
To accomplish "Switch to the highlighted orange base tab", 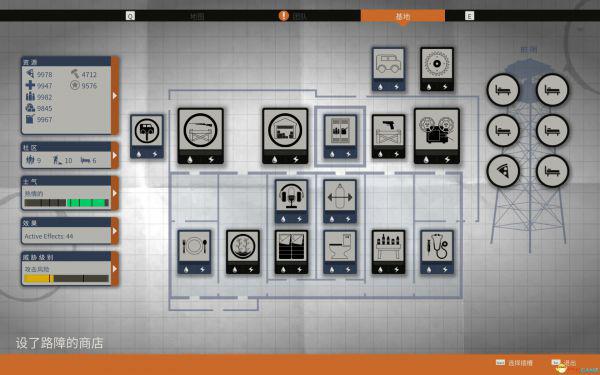I will (403, 16).
